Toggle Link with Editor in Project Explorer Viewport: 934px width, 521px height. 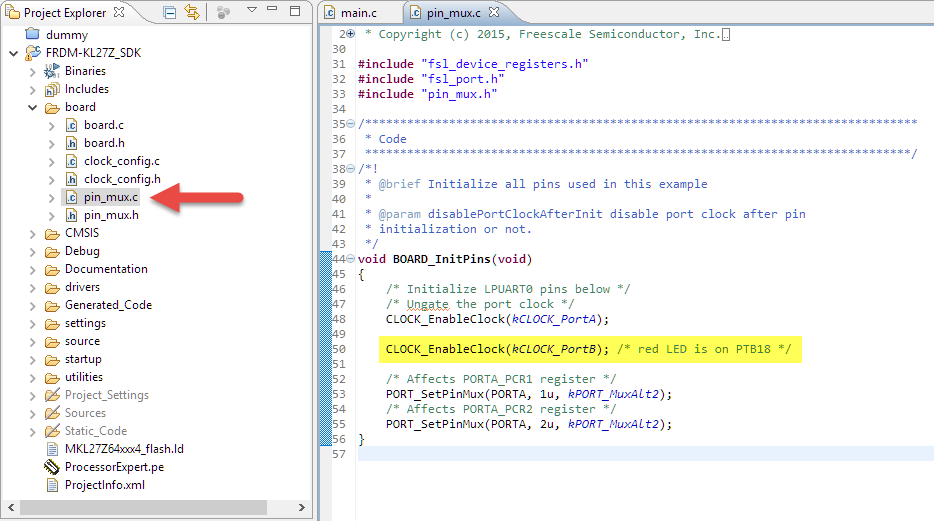191,12
